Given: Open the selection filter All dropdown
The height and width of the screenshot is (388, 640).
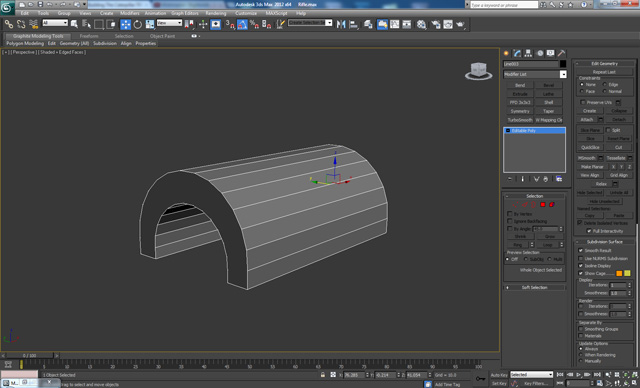Looking at the screenshot, I should tap(55, 23).
